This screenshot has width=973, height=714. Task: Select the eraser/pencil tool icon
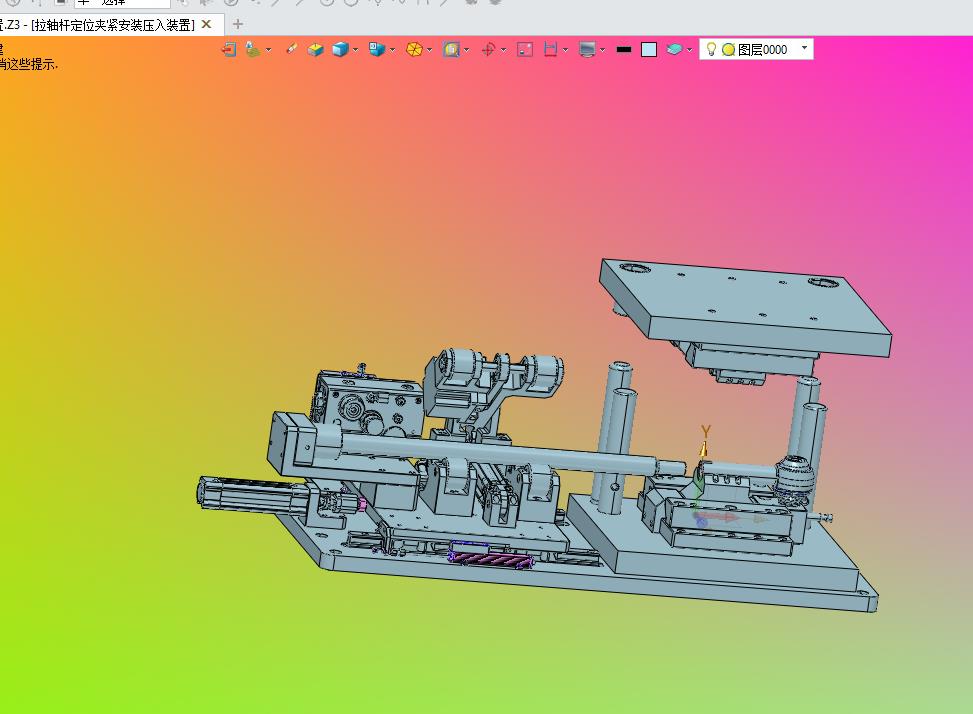[291, 49]
